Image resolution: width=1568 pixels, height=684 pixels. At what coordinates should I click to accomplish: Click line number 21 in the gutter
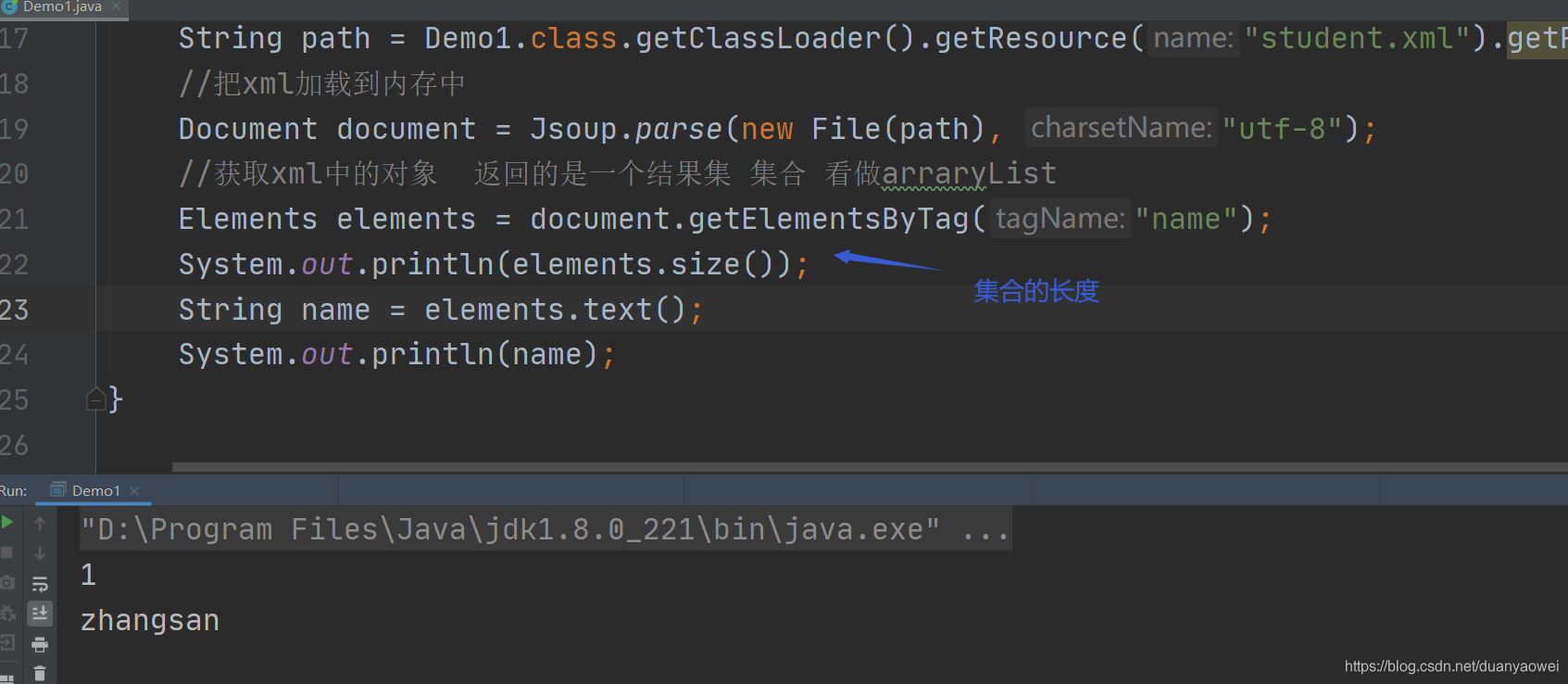[x=15, y=220]
